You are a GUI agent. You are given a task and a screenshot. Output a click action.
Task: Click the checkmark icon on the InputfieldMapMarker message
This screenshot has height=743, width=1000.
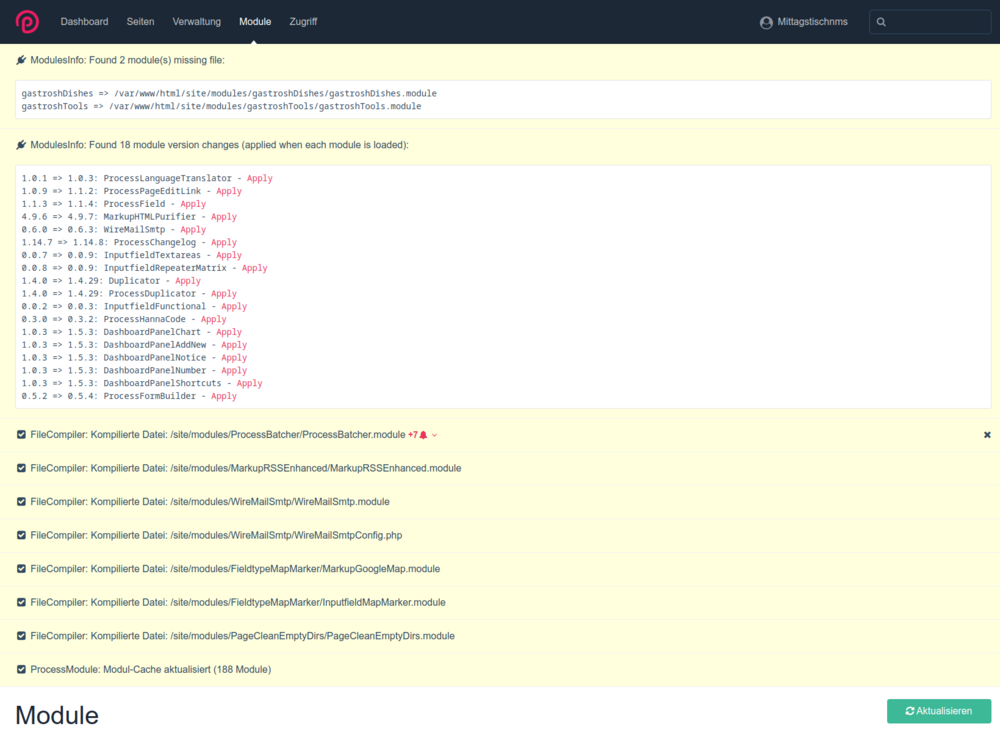point(21,602)
